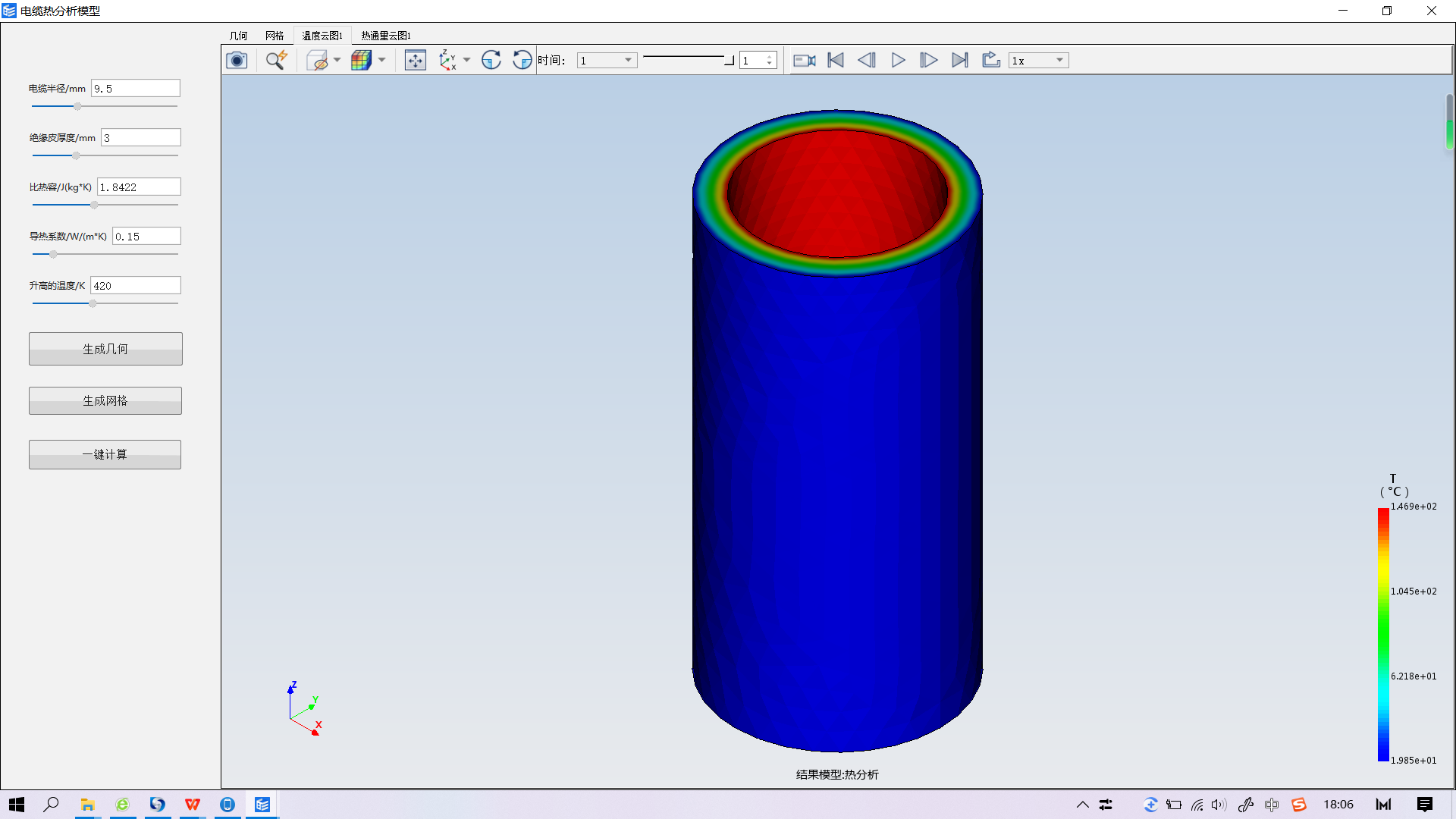Viewport: 1456px width, 819px height.
Task: Click the viewport vertical scrollbar
Action: pyautogui.click(x=1449, y=121)
